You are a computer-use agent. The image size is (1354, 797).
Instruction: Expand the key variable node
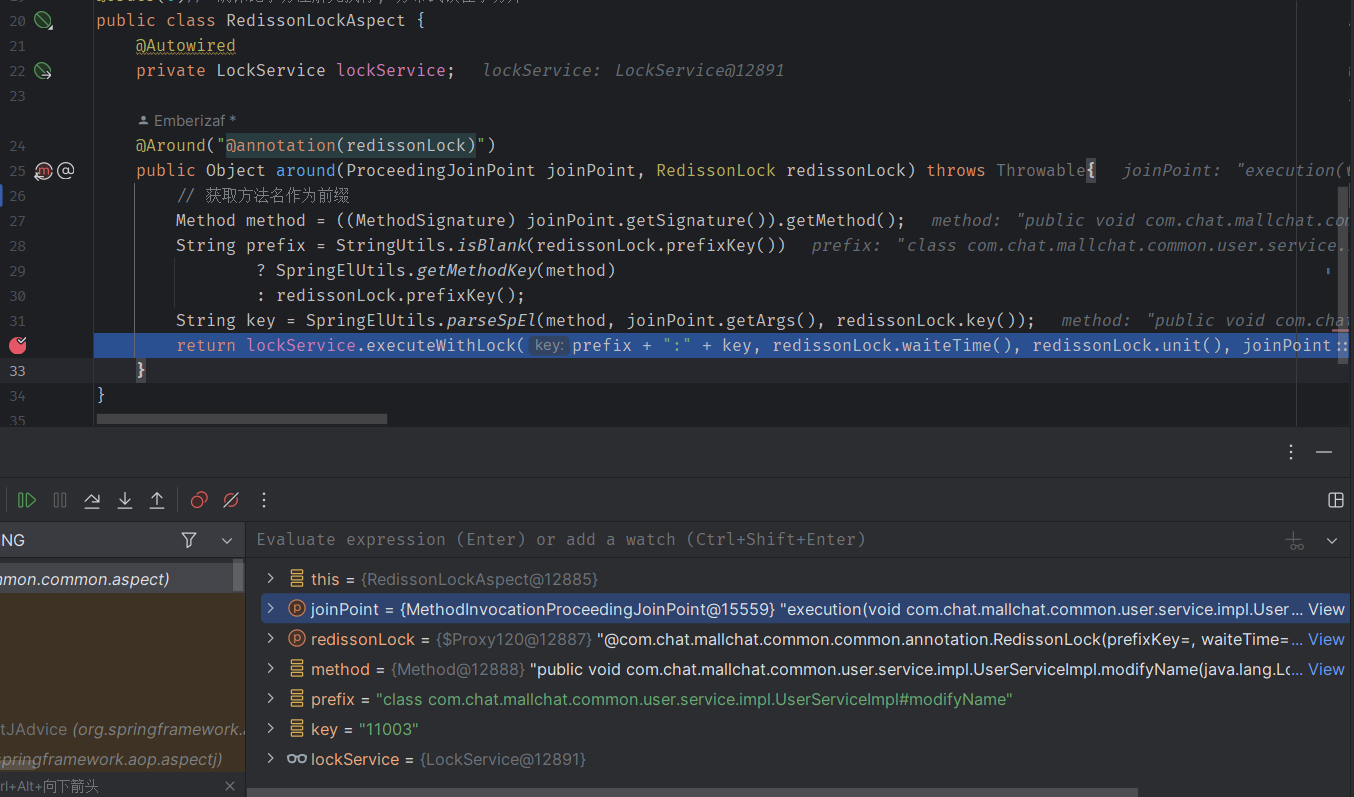point(270,729)
